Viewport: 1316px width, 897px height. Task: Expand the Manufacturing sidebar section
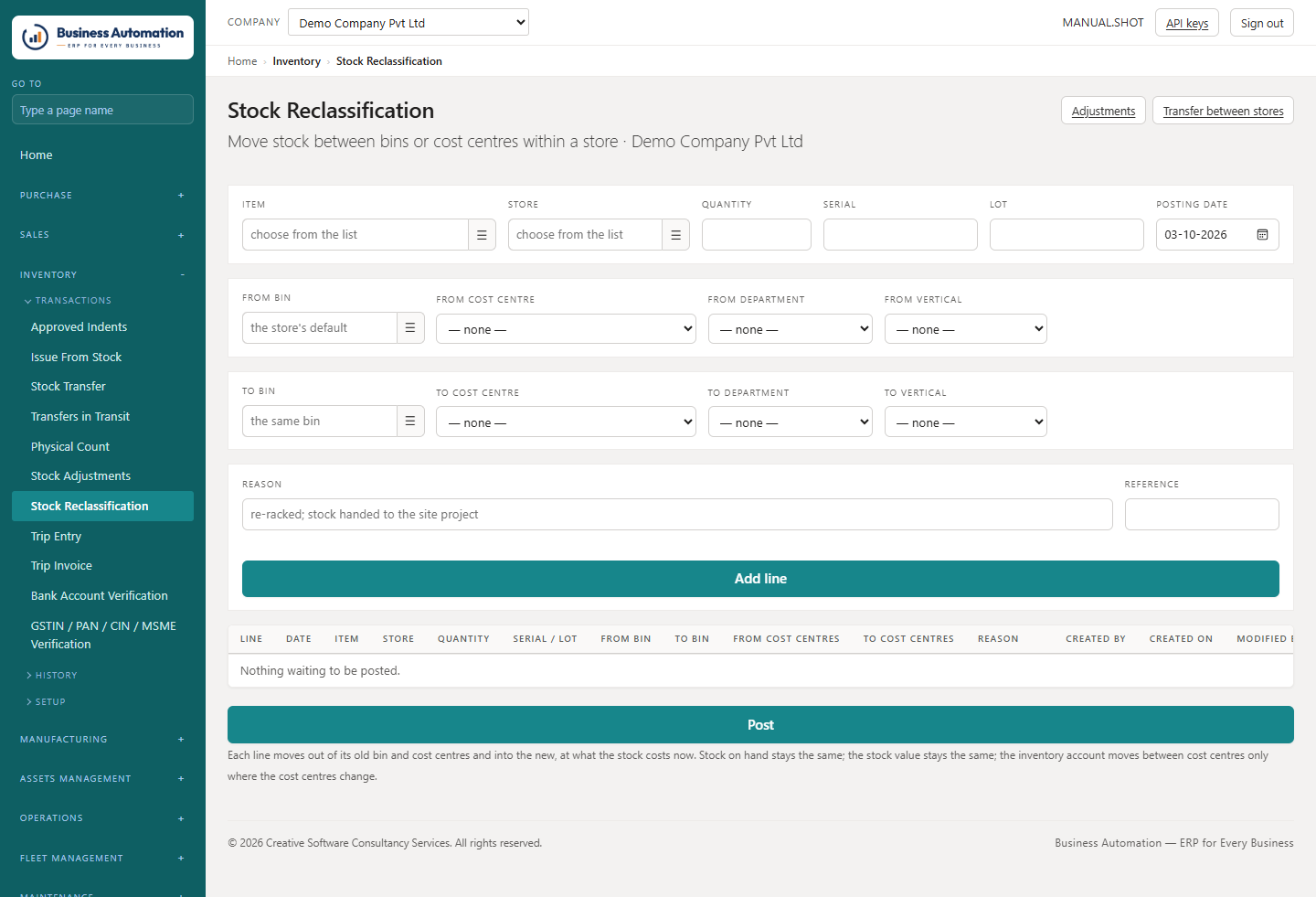pyautogui.click(x=102, y=740)
